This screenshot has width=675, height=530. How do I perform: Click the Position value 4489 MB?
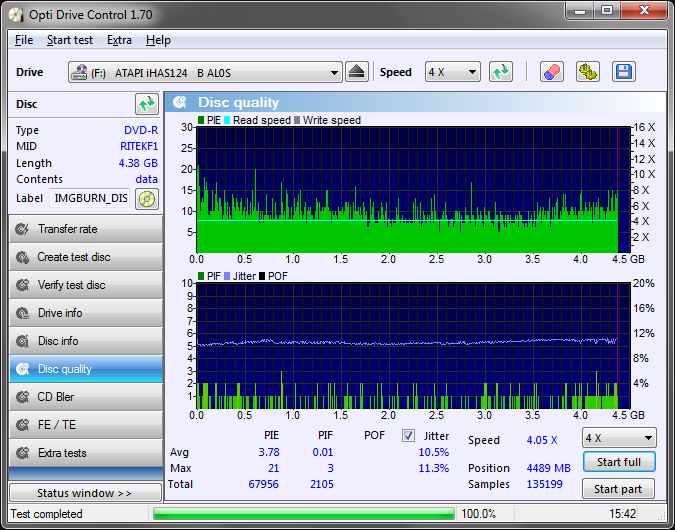tap(548, 468)
